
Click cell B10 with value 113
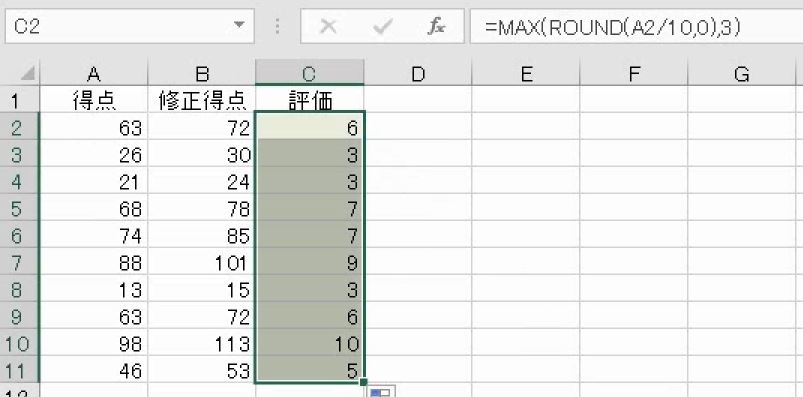tap(202, 343)
